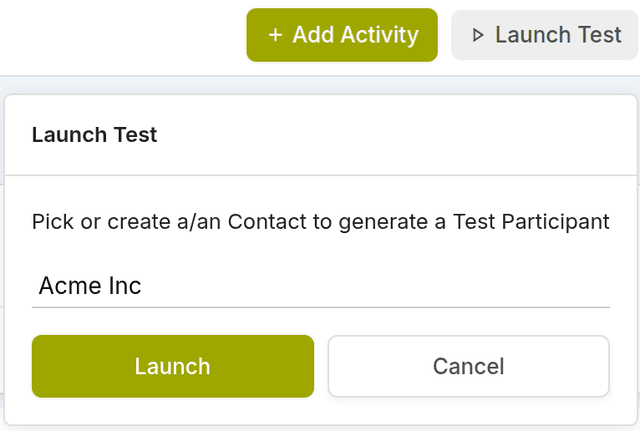Click the Acme Inc text in the field
This screenshot has height=431, width=640.
[90, 286]
